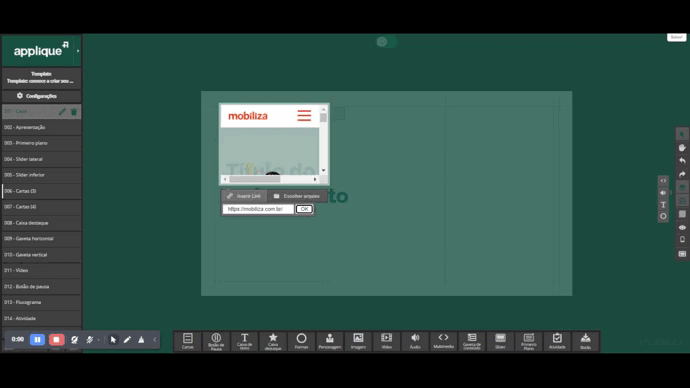Viewport: 690px width, 388px height.
Task: Confirm the URL with the OK button
Action: [x=304, y=209]
